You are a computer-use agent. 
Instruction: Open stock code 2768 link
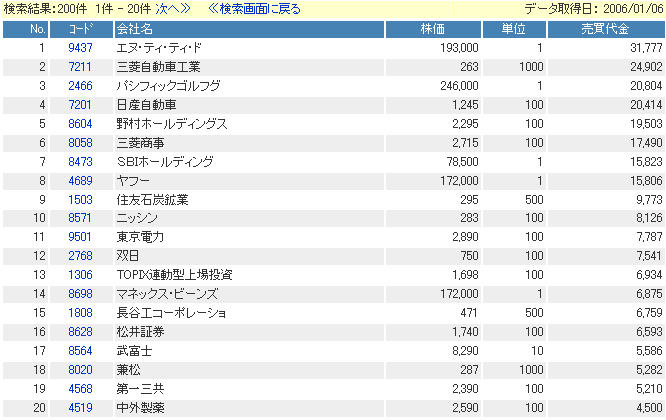point(80,256)
